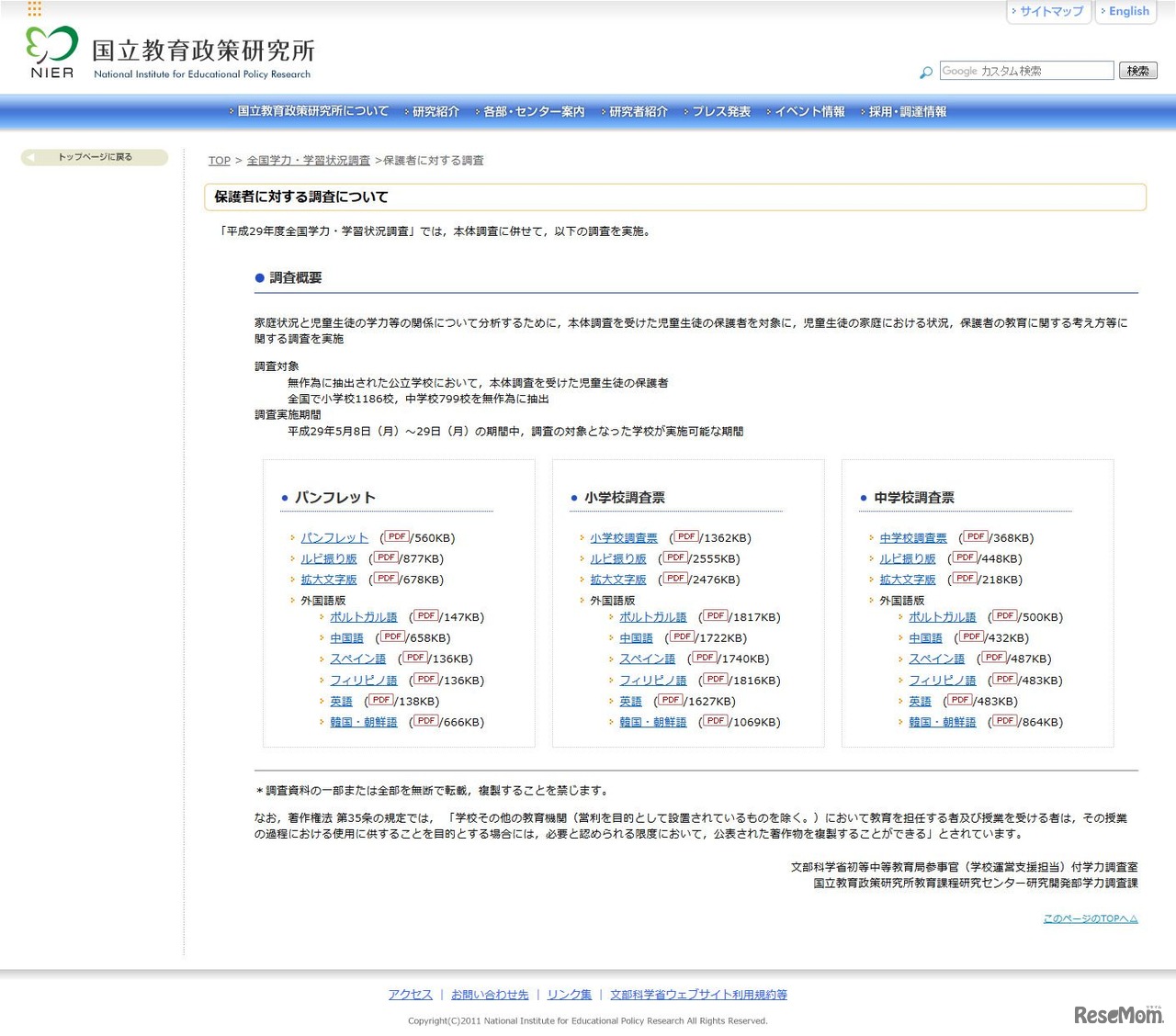Screen dimensions: 1176x1036
Task: Click the NIER butterfly logo
Action: tap(51, 51)
